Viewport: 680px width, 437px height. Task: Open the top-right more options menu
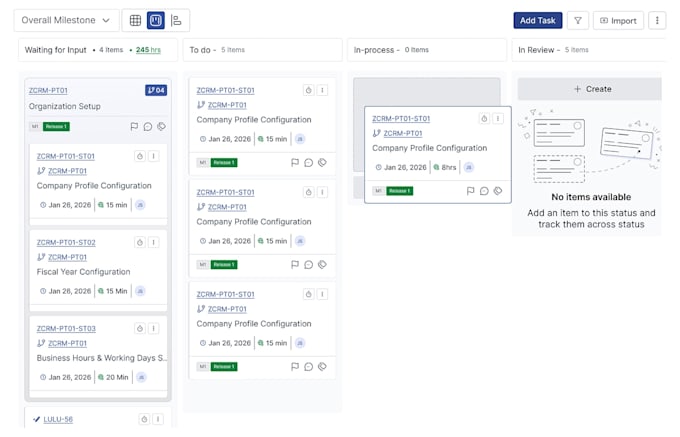(x=657, y=20)
